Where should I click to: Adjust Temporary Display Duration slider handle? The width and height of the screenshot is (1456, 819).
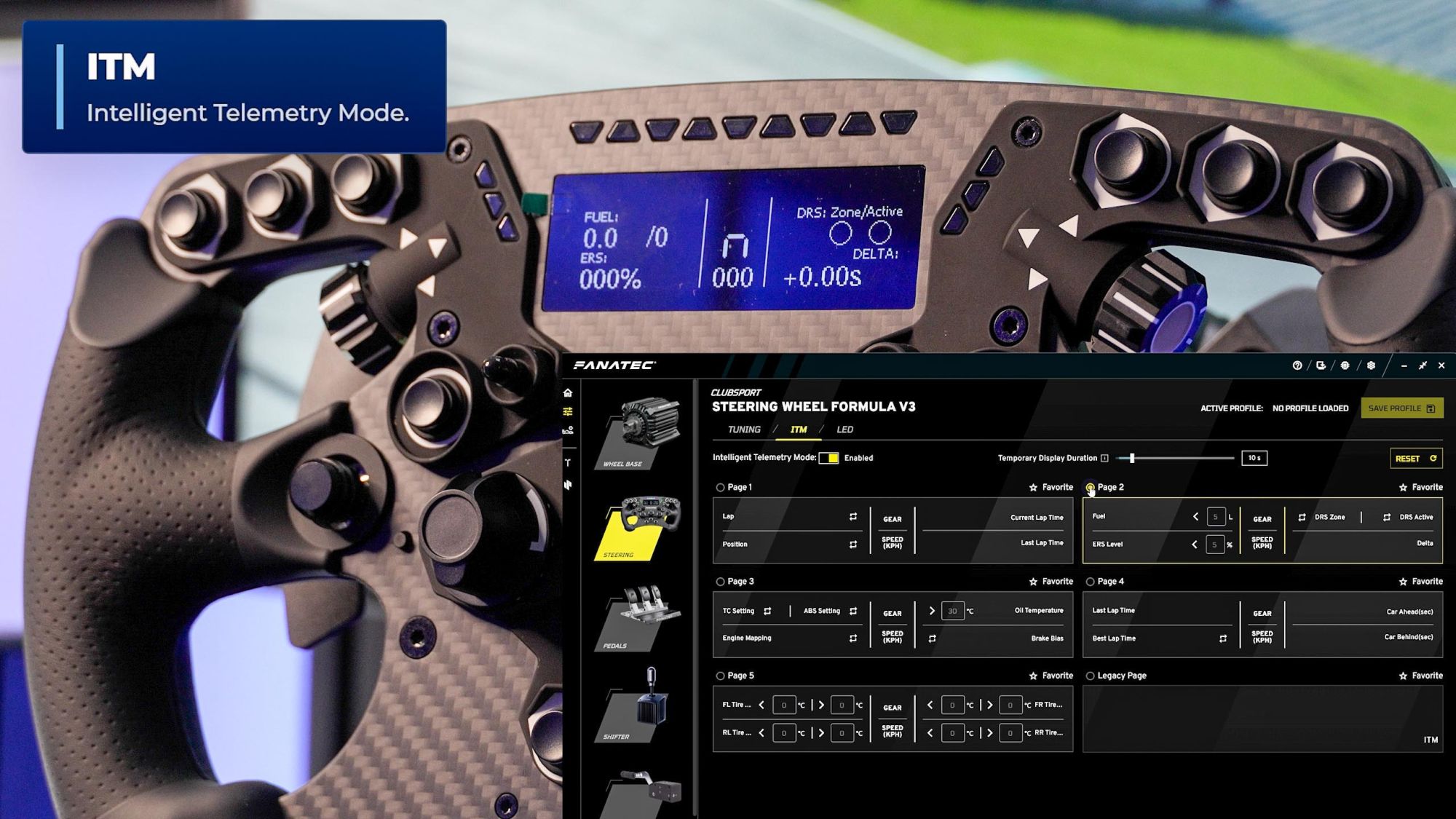click(1132, 458)
